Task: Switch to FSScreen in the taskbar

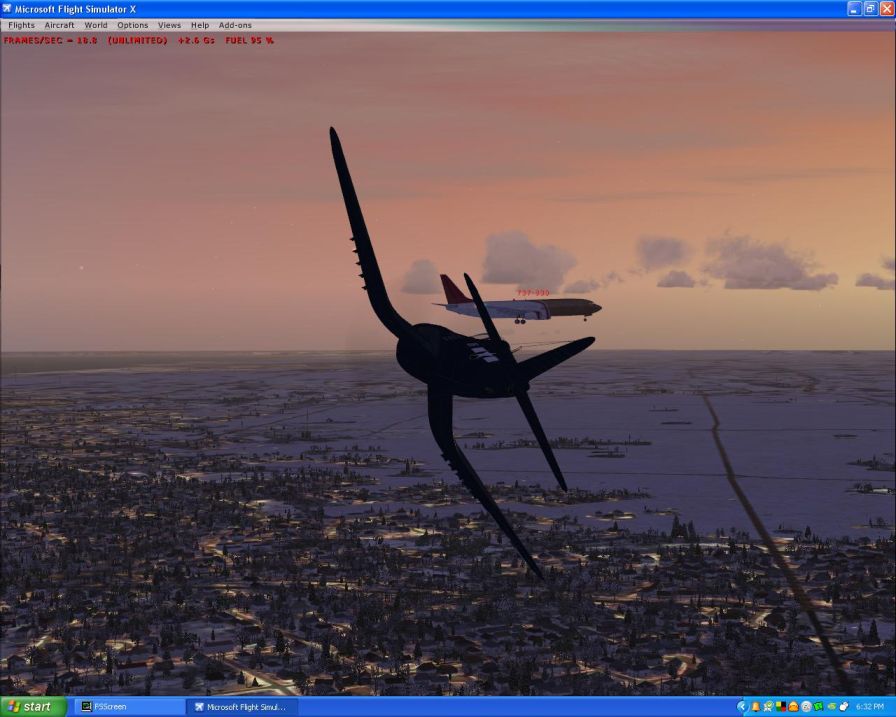Action: 130,707
